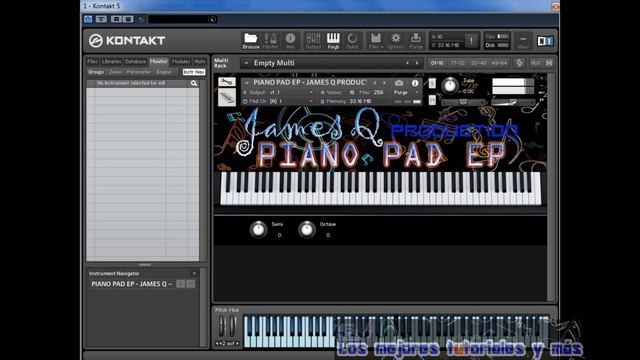The image size is (640, 360).
Task: Switch to the Database browser tab
Action: pyautogui.click(x=135, y=62)
